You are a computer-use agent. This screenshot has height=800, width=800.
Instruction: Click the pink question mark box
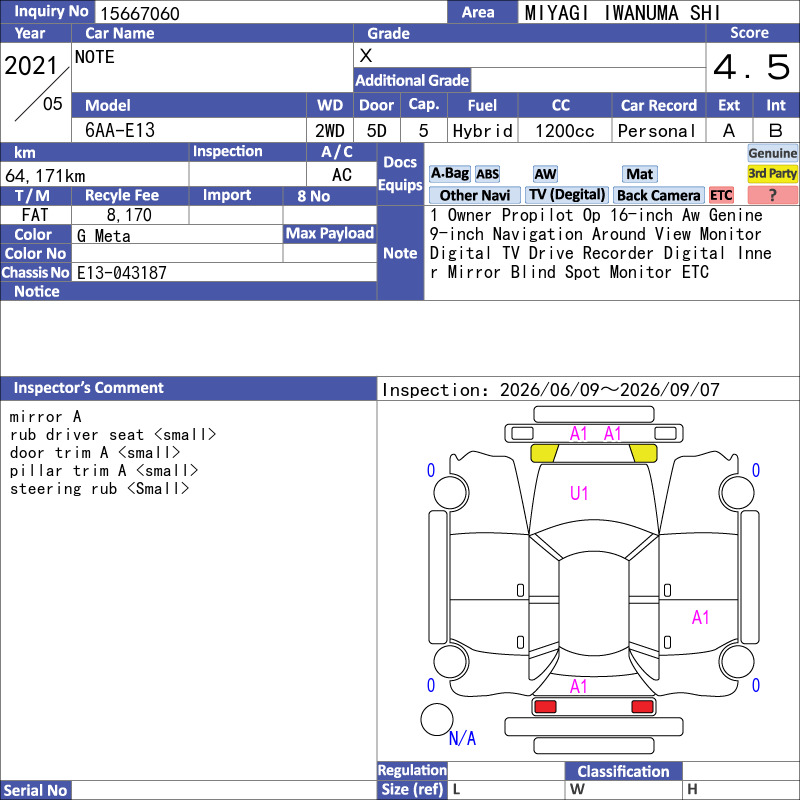click(x=772, y=195)
